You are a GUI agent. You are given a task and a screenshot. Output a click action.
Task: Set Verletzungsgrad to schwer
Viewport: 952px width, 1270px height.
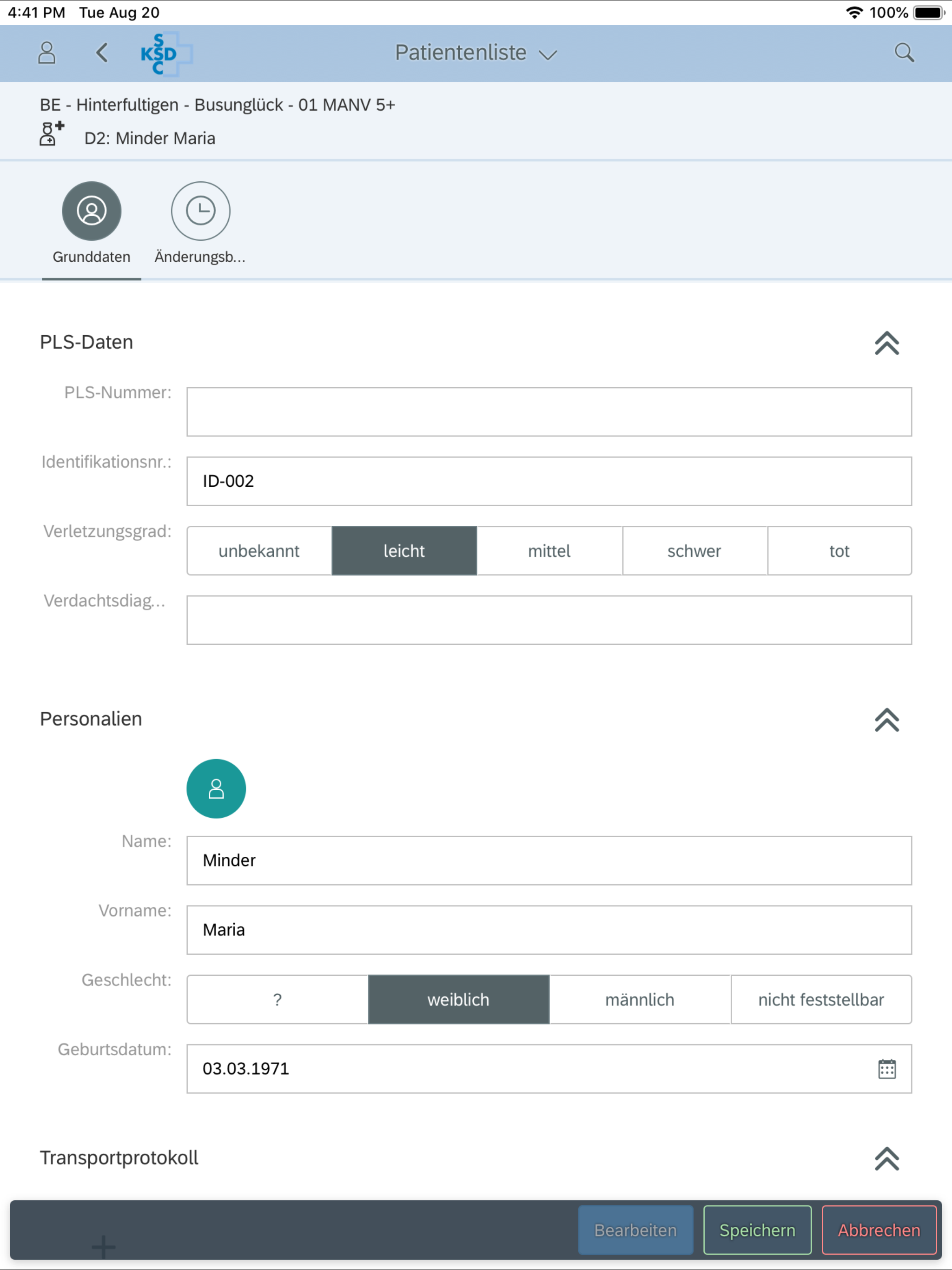[694, 550]
